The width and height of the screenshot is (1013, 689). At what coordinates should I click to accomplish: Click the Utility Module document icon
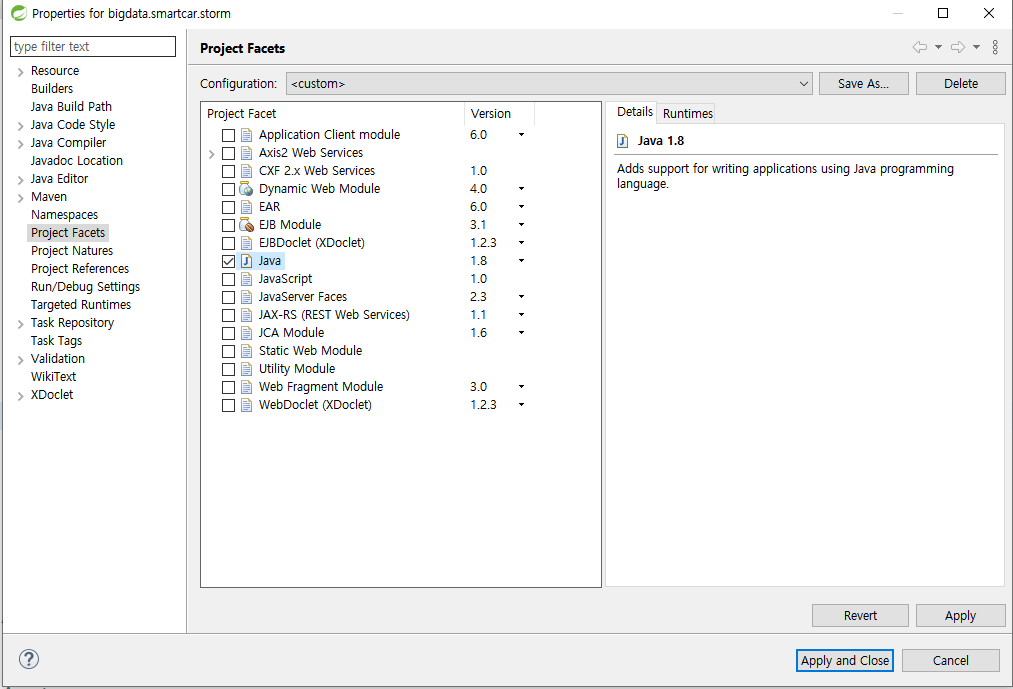(246, 369)
